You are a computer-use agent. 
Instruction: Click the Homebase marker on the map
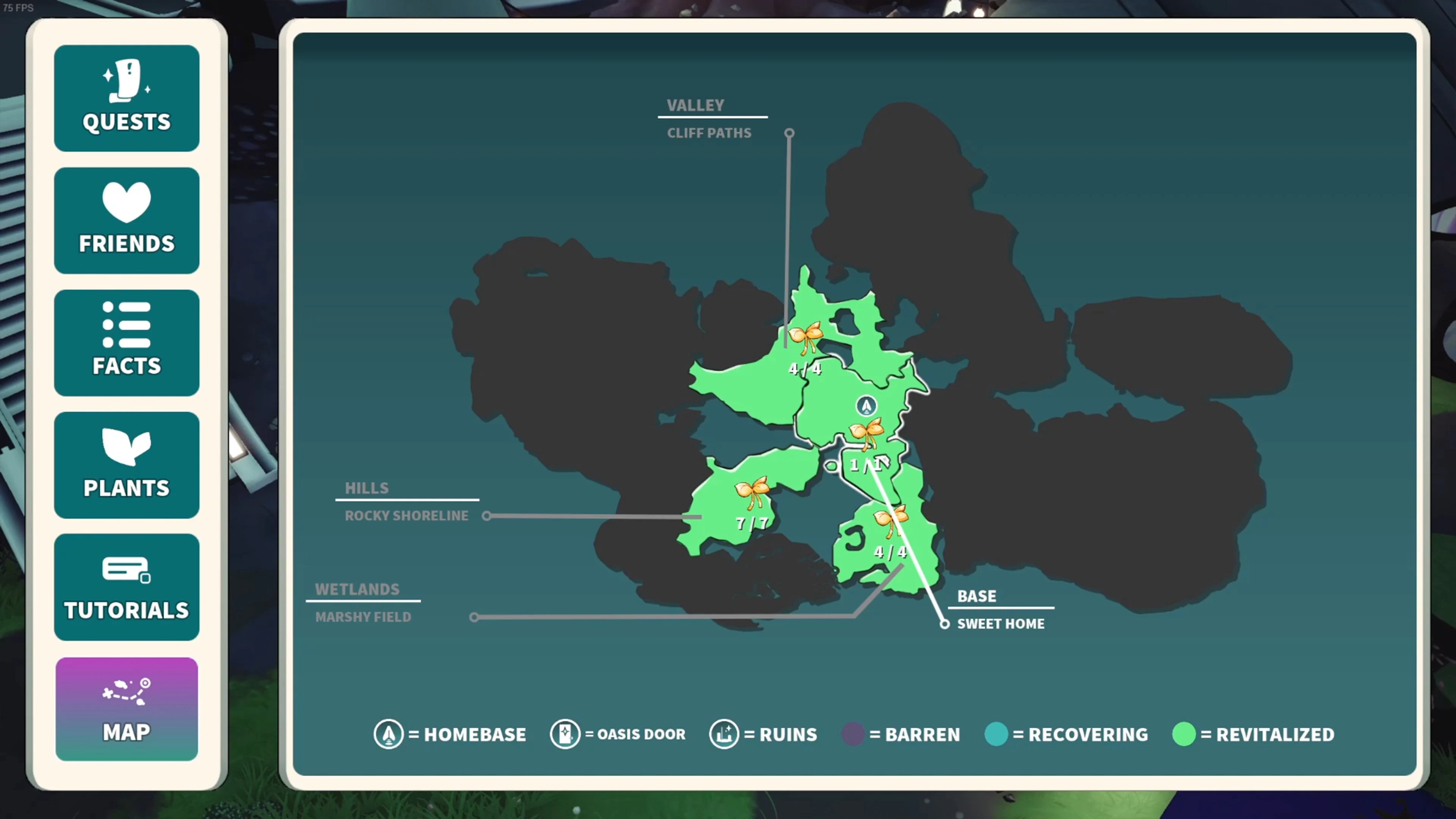[x=866, y=406]
